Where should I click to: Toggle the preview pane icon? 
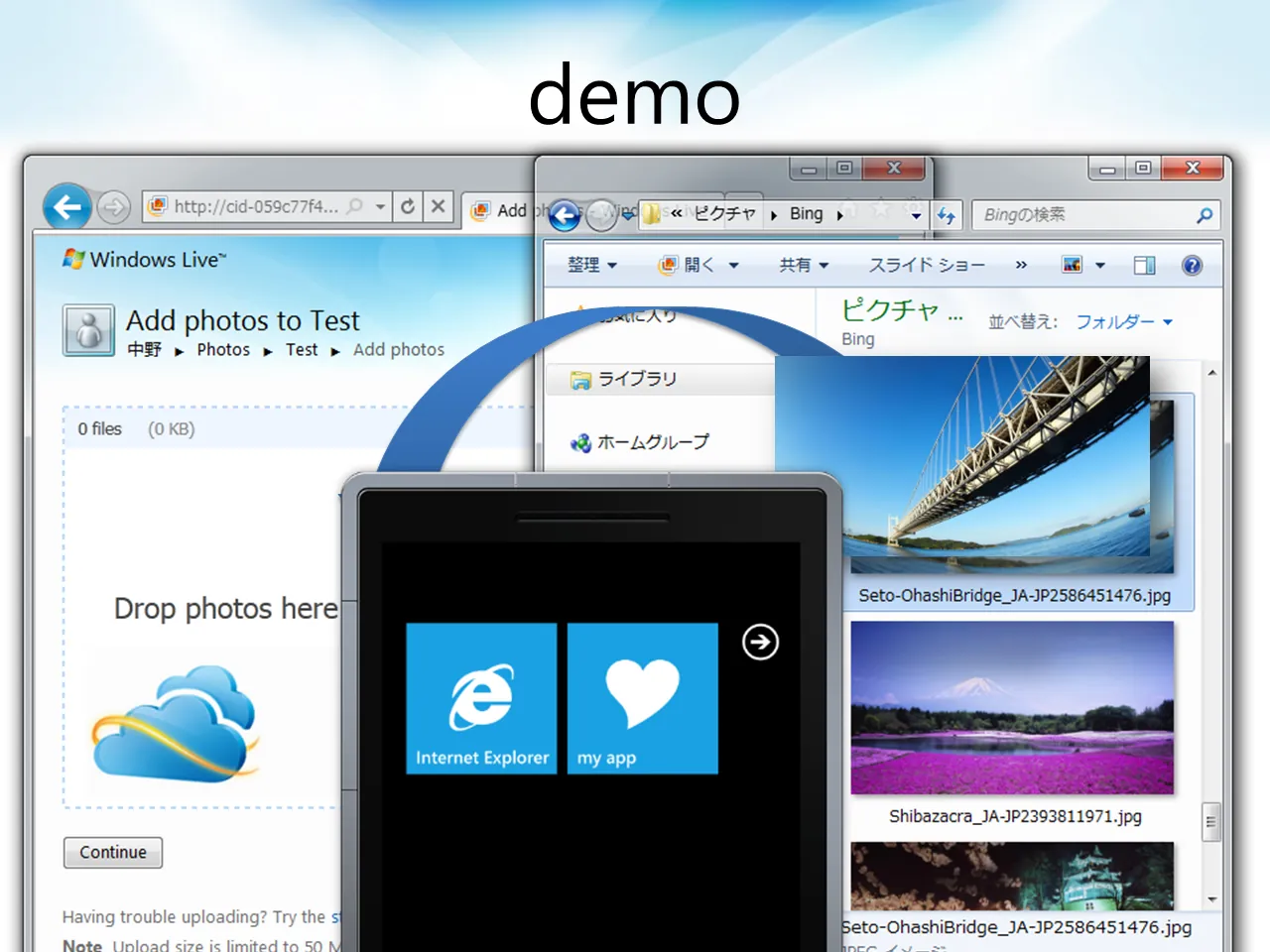coord(1144,265)
